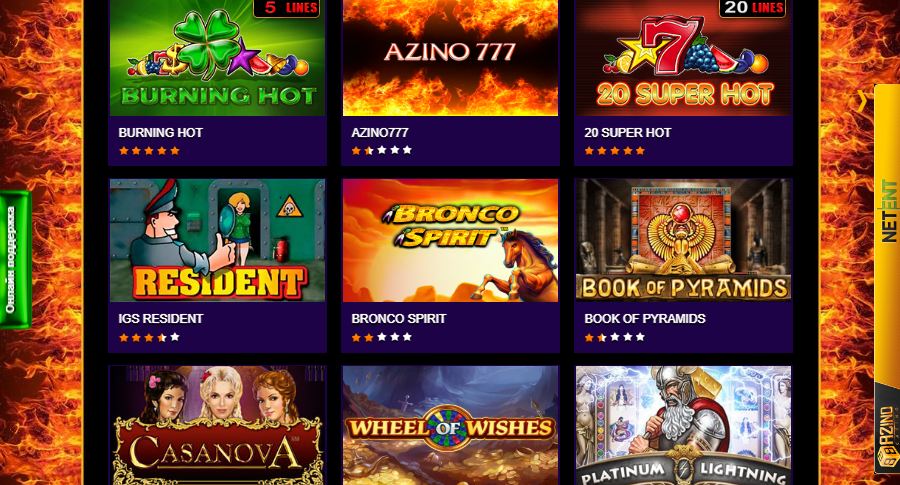Image resolution: width=900 pixels, height=485 pixels.
Task: Open the Burning Hot game thumbnail
Action: tap(217, 57)
